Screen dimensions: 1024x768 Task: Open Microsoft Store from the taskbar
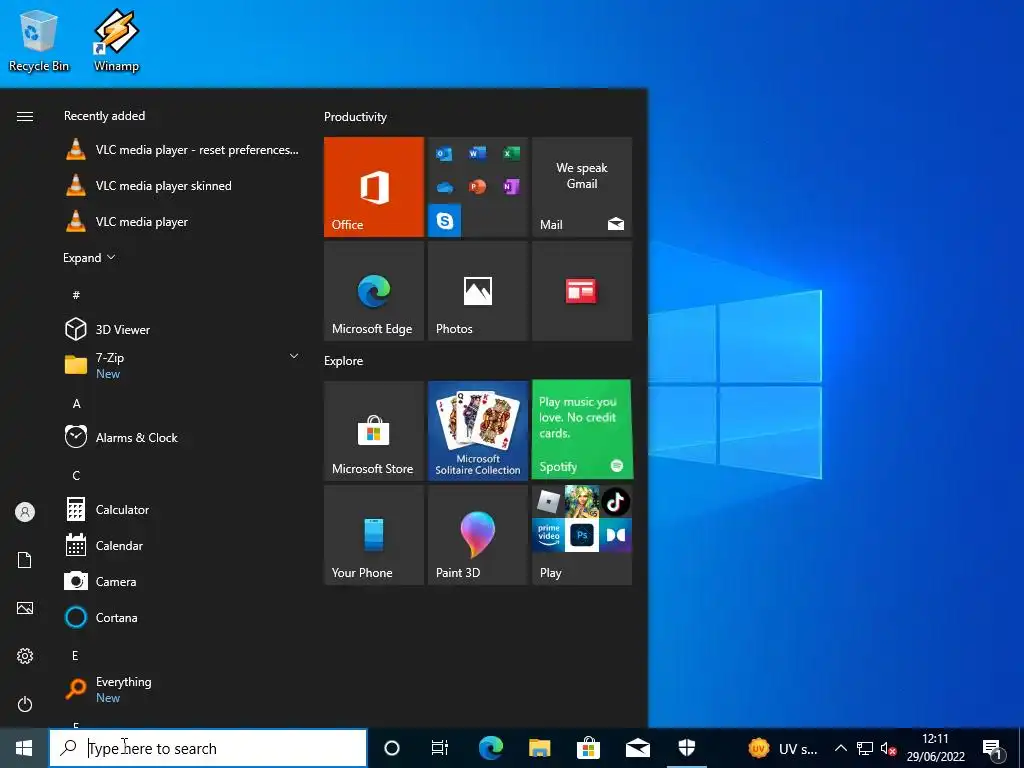click(588, 748)
